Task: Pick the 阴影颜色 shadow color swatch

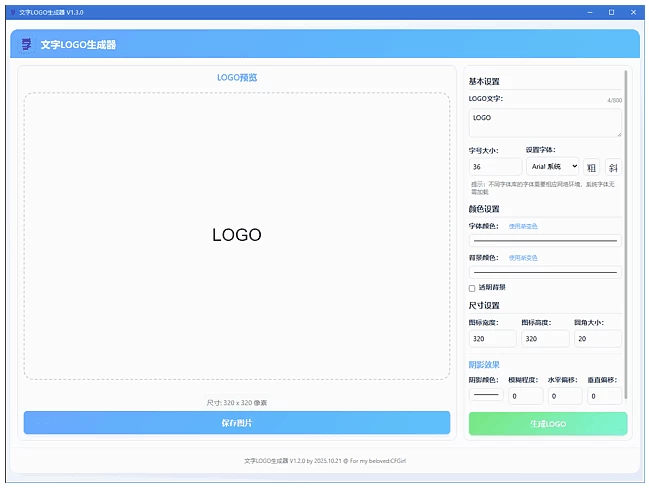Action: pos(486,396)
